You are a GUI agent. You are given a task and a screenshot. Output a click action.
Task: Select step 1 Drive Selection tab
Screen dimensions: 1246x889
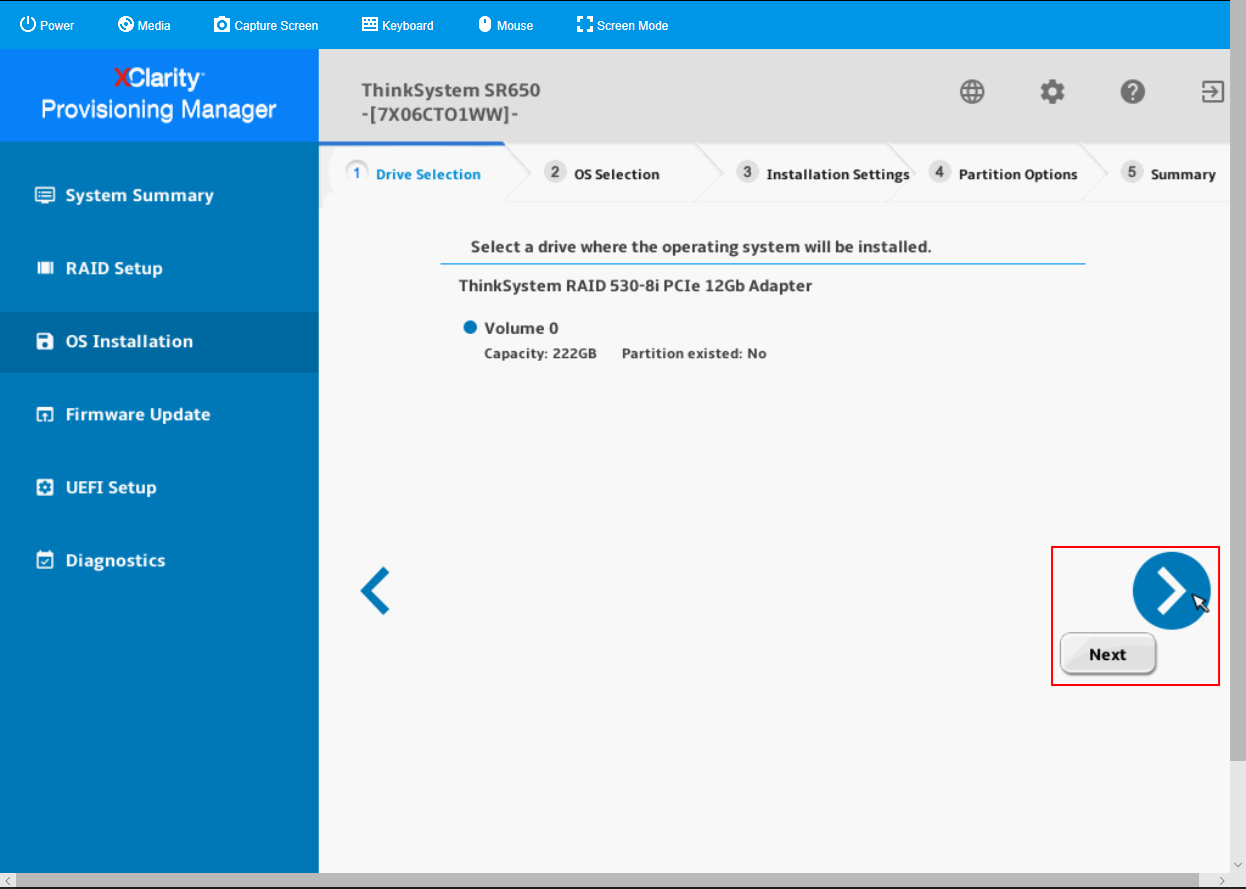click(415, 173)
